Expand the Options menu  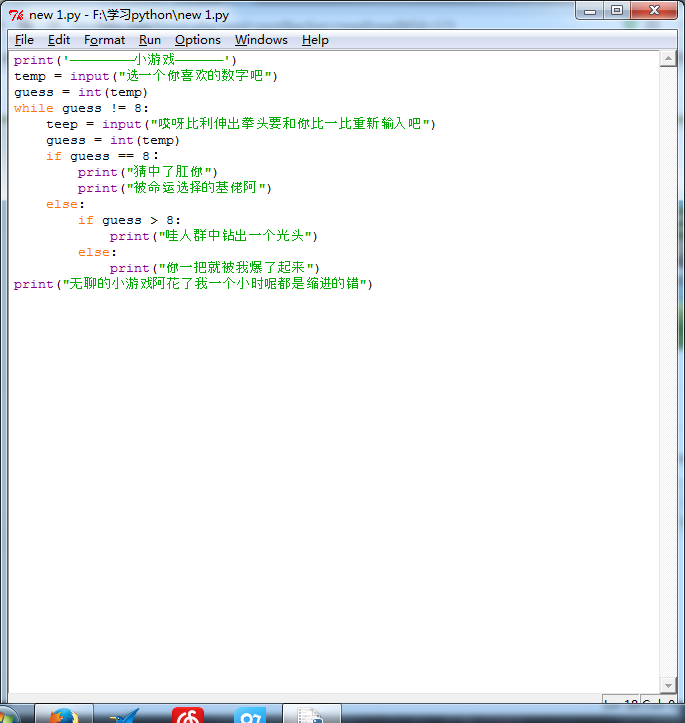198,40
